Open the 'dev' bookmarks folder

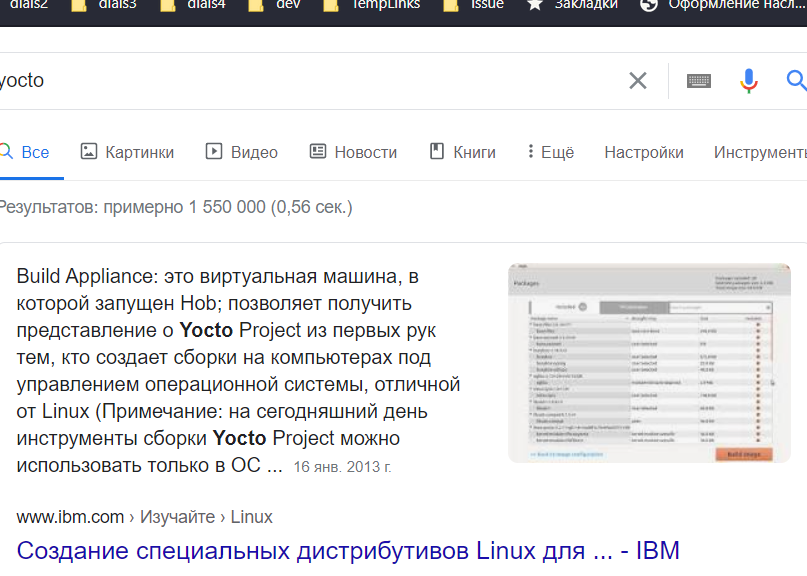pos(274,5)
